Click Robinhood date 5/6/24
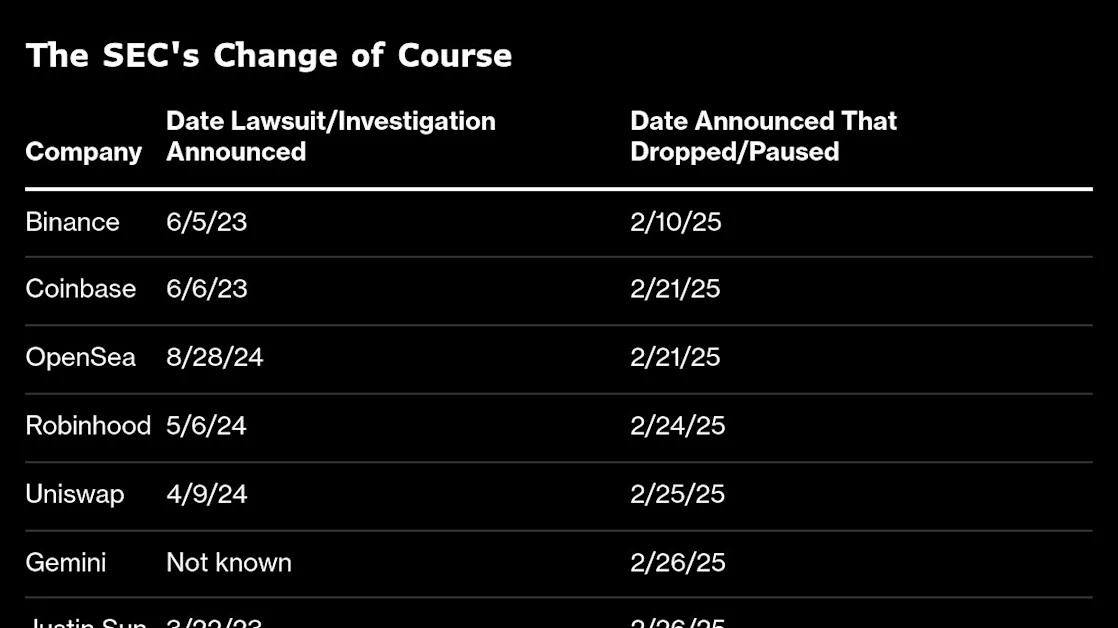1118x628 pixels. tap(206, 426)
